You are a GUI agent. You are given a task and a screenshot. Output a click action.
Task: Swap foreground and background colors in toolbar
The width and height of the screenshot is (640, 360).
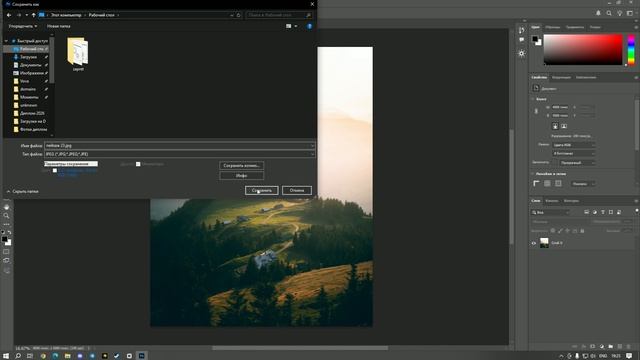point(9,232)
